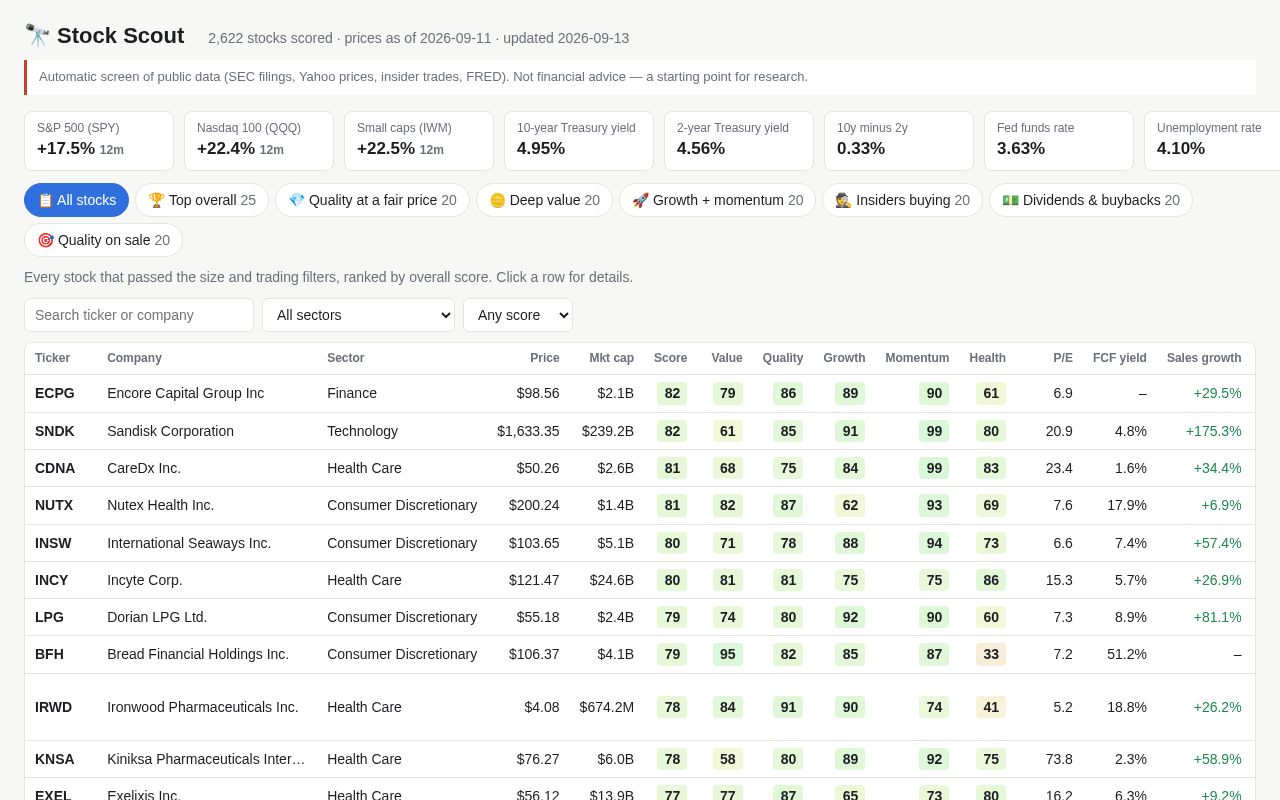
Task: Expand the All sectors dropdown
Action: (358, 315)
